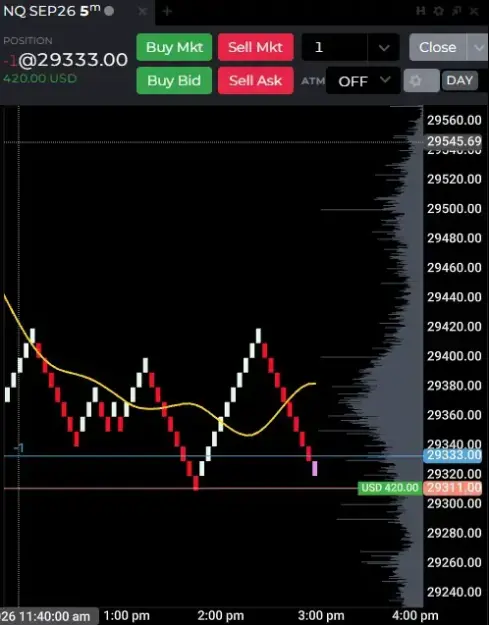Select 29333.00 position price marker
489x625 pixels.
coord(452,455)
